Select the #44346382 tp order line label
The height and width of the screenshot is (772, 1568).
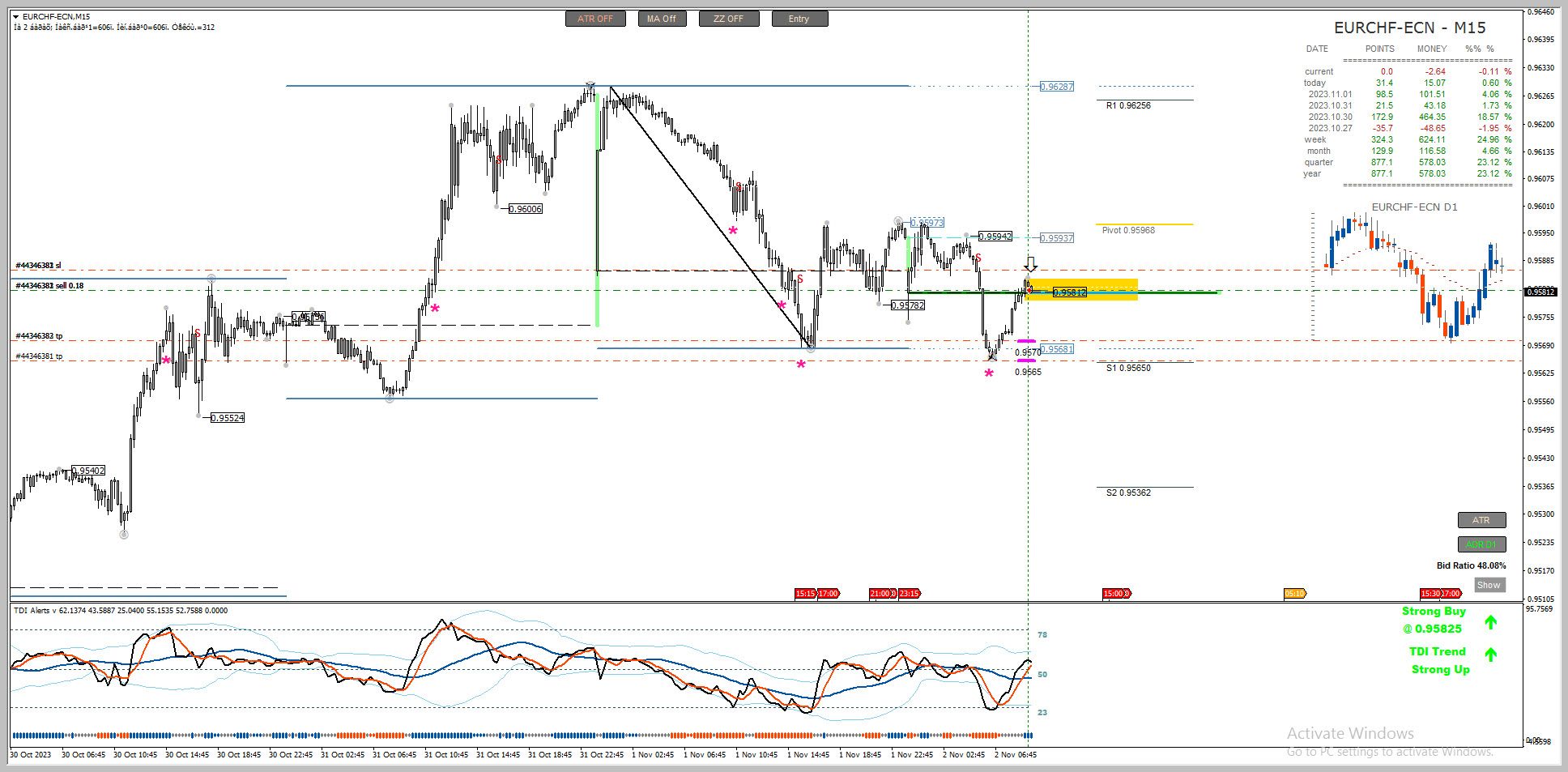tap(39, 336)
